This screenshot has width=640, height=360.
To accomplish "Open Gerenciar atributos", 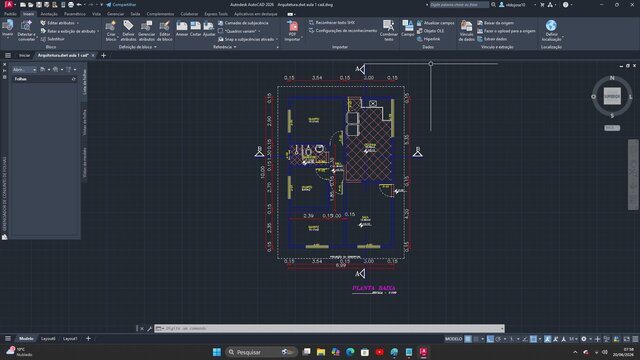I will click(x=146, y=31).
